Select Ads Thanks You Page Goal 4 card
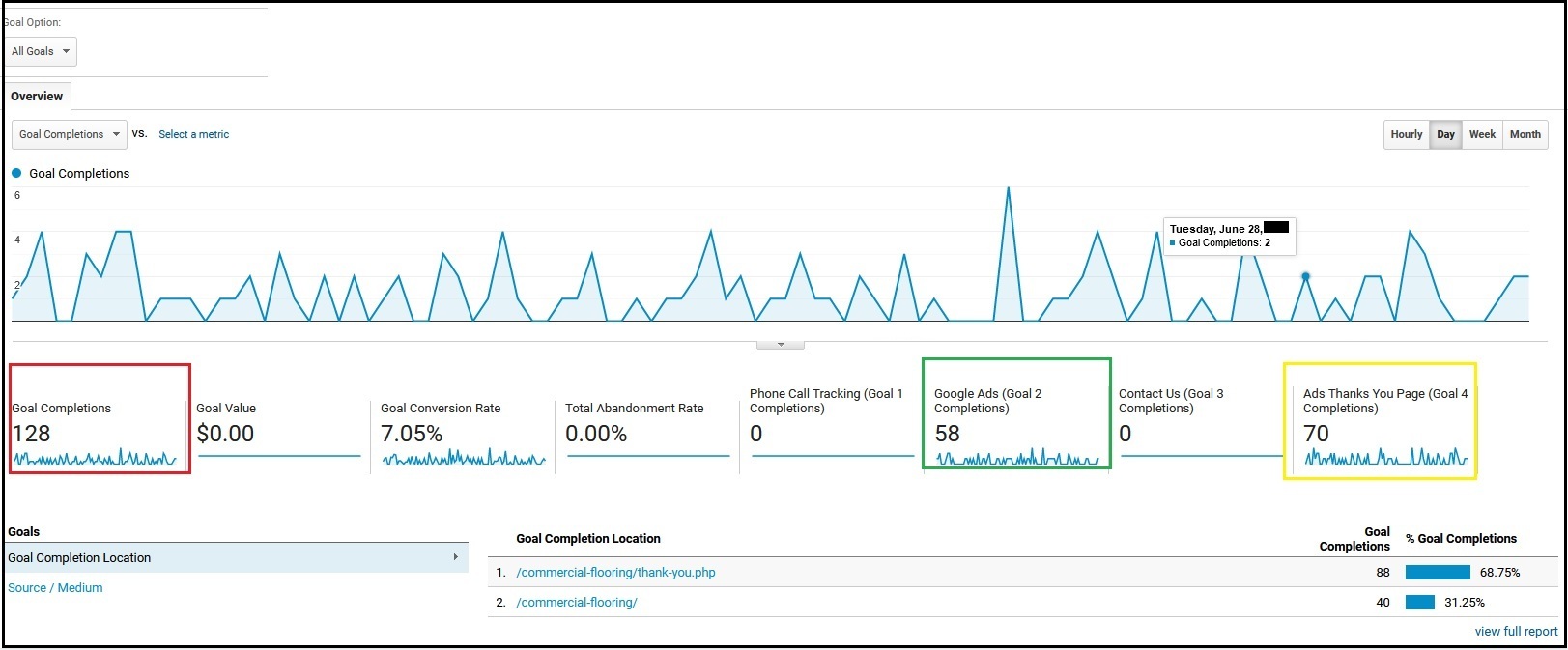Viewport: 1568px width, 650px height. (1379, 420)
